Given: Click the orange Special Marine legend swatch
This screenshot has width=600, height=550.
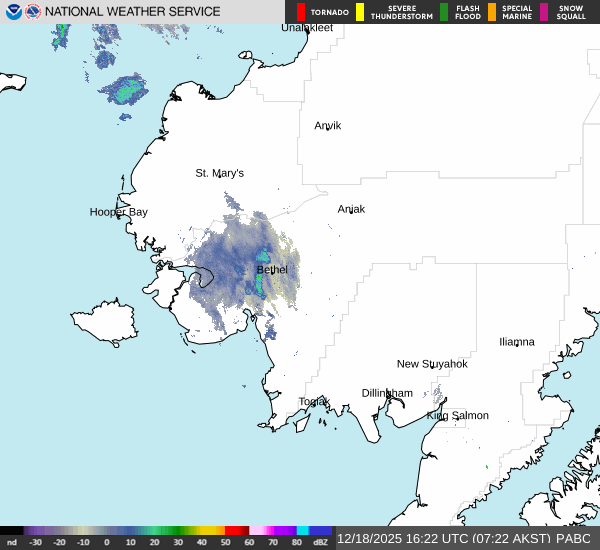Looking at the screenshot, I should coord(492,12).
